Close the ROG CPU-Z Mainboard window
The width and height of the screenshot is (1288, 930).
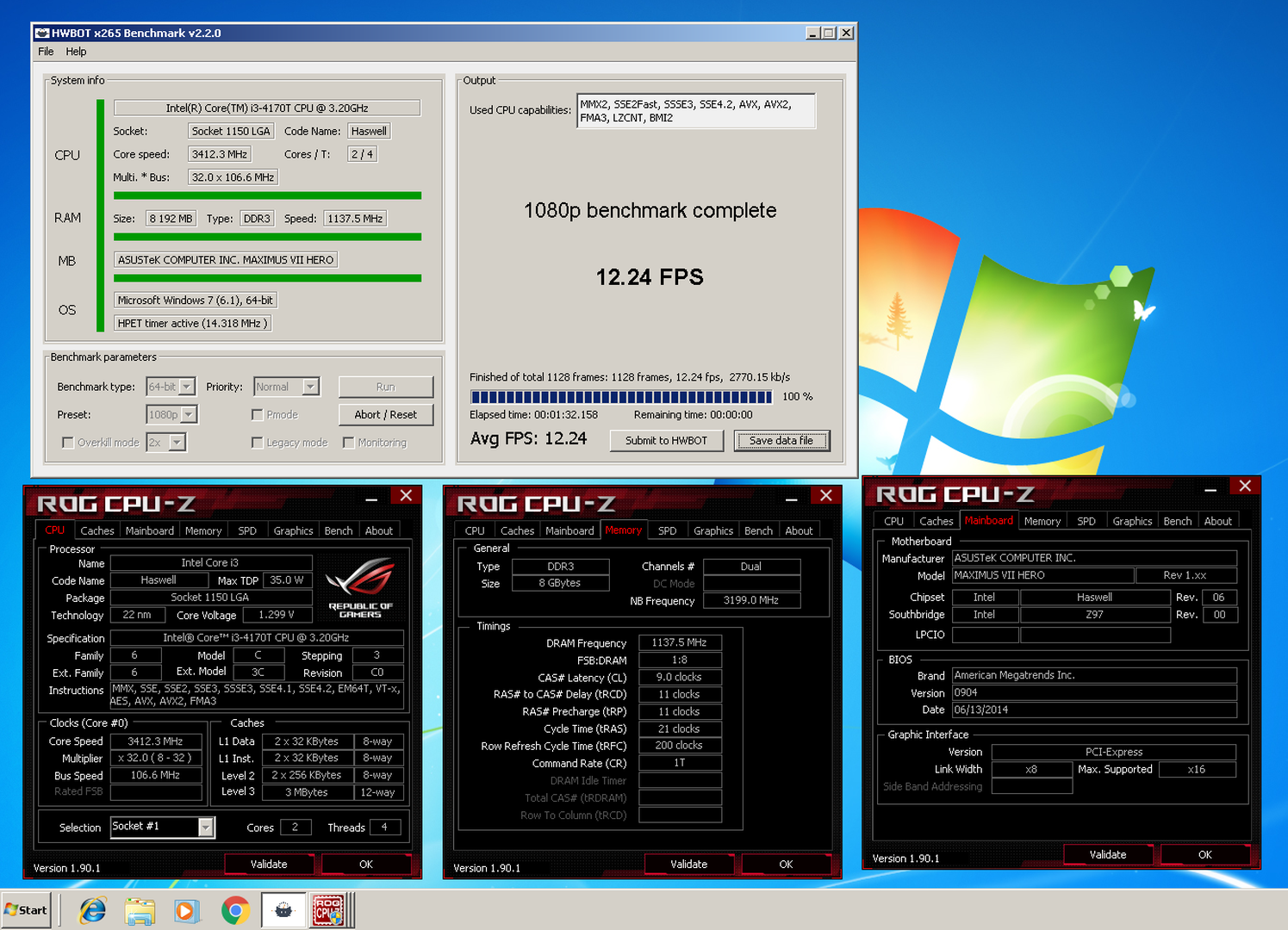pos(1245,486)
